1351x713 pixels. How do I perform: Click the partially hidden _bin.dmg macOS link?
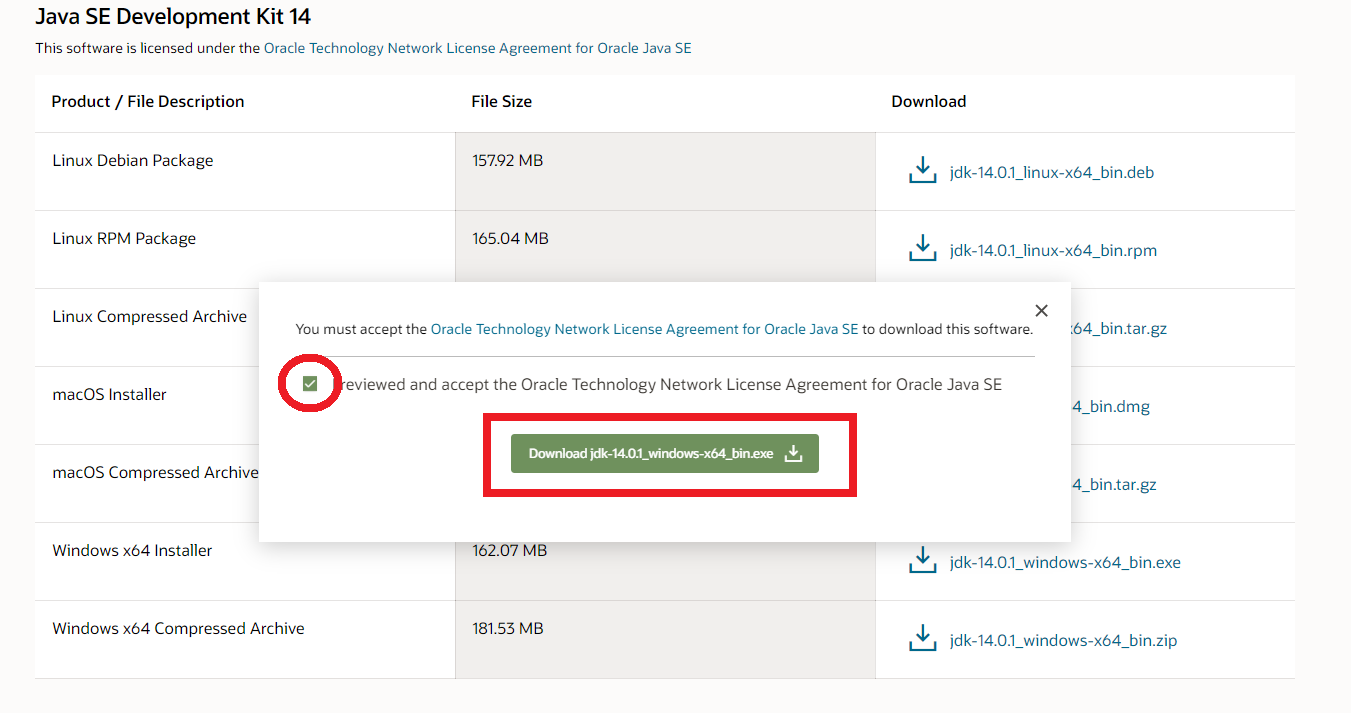point(1110,406)
